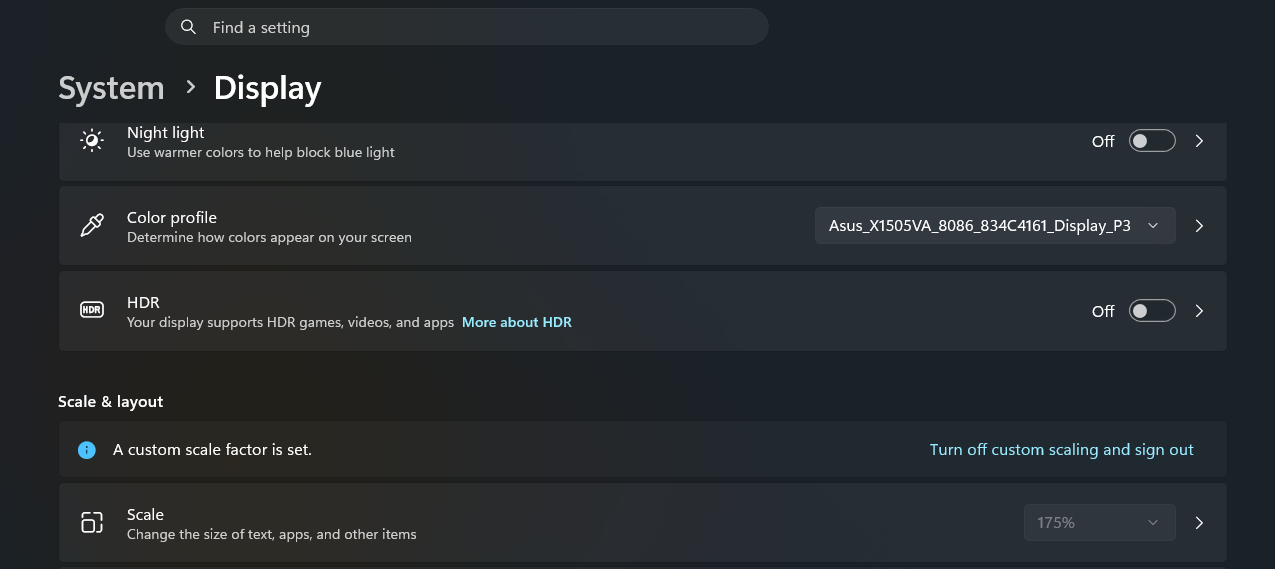Screen dimensions: 1275x569
Task: Click the Scale & layout heading
Action: (111, 401)
